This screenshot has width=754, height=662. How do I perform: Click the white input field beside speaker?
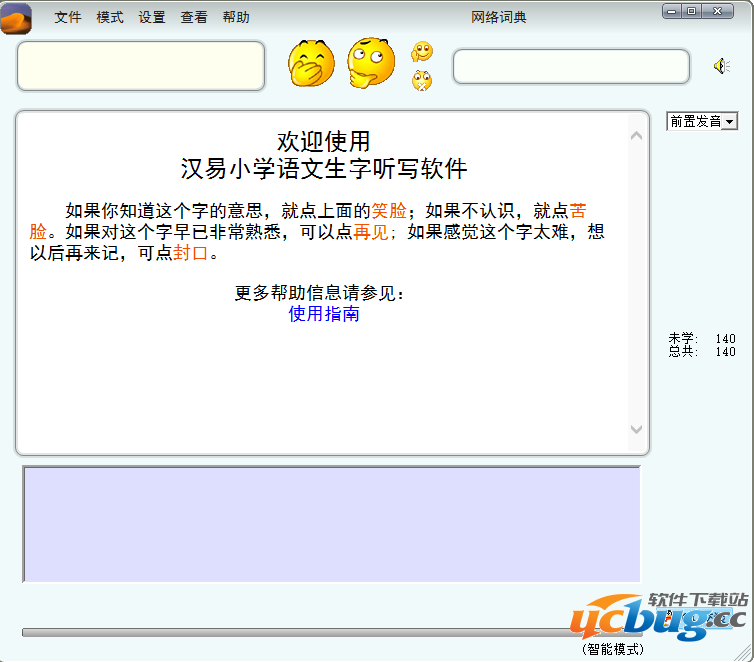[571, 67]
